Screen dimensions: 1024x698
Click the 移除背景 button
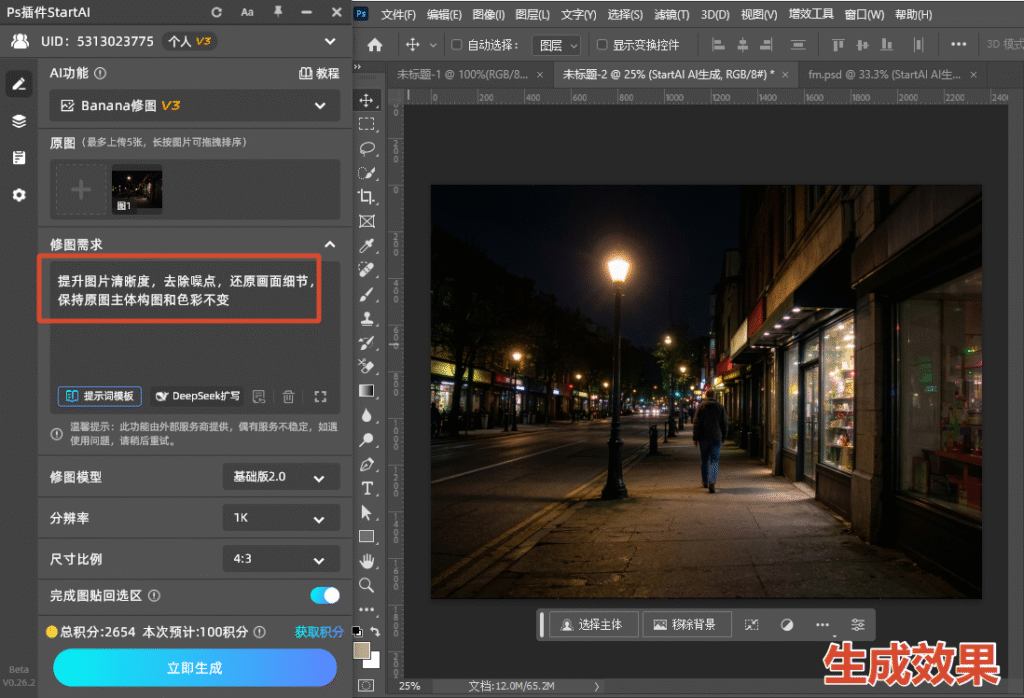coord(685,625)
